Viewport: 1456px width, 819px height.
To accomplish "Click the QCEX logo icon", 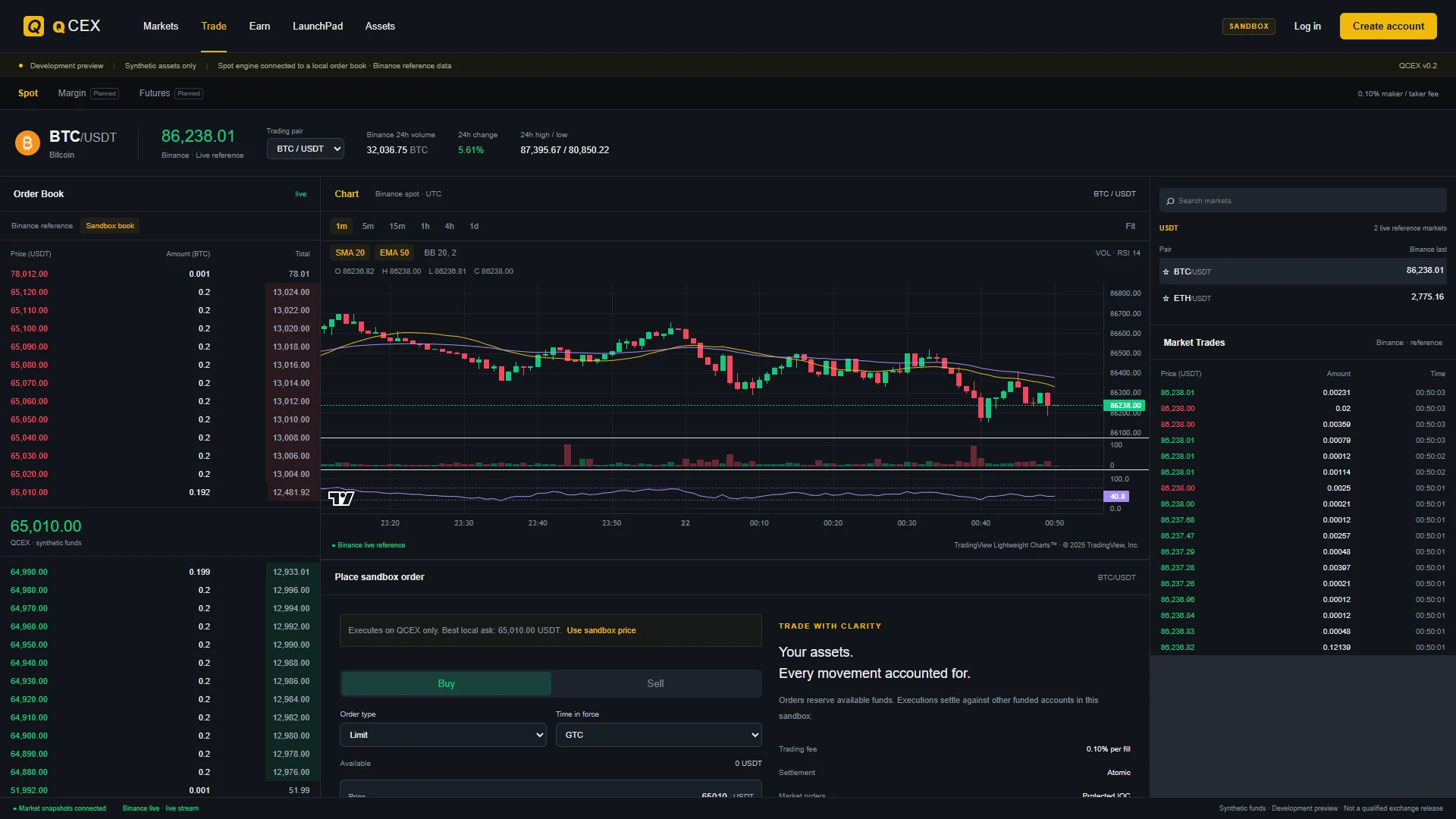I will (33, 27).
